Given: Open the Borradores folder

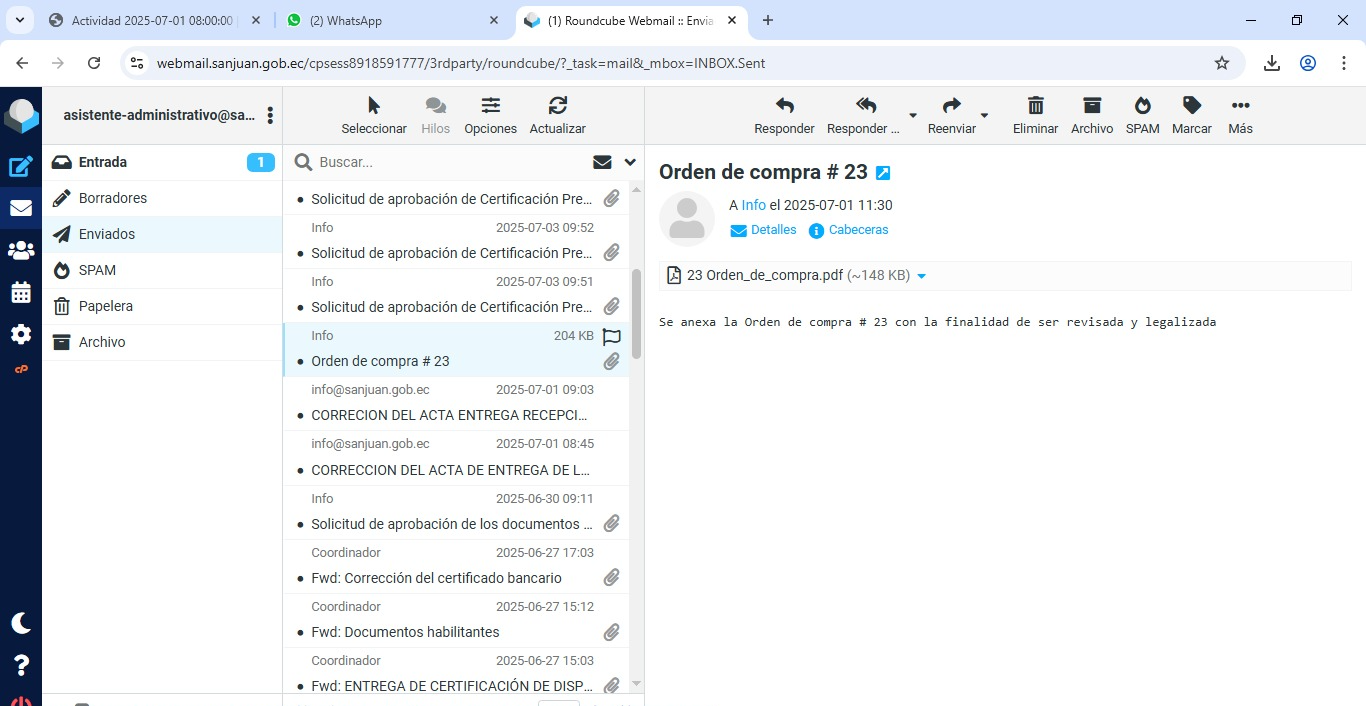Looking at the screenshot, I should (113, 198).
